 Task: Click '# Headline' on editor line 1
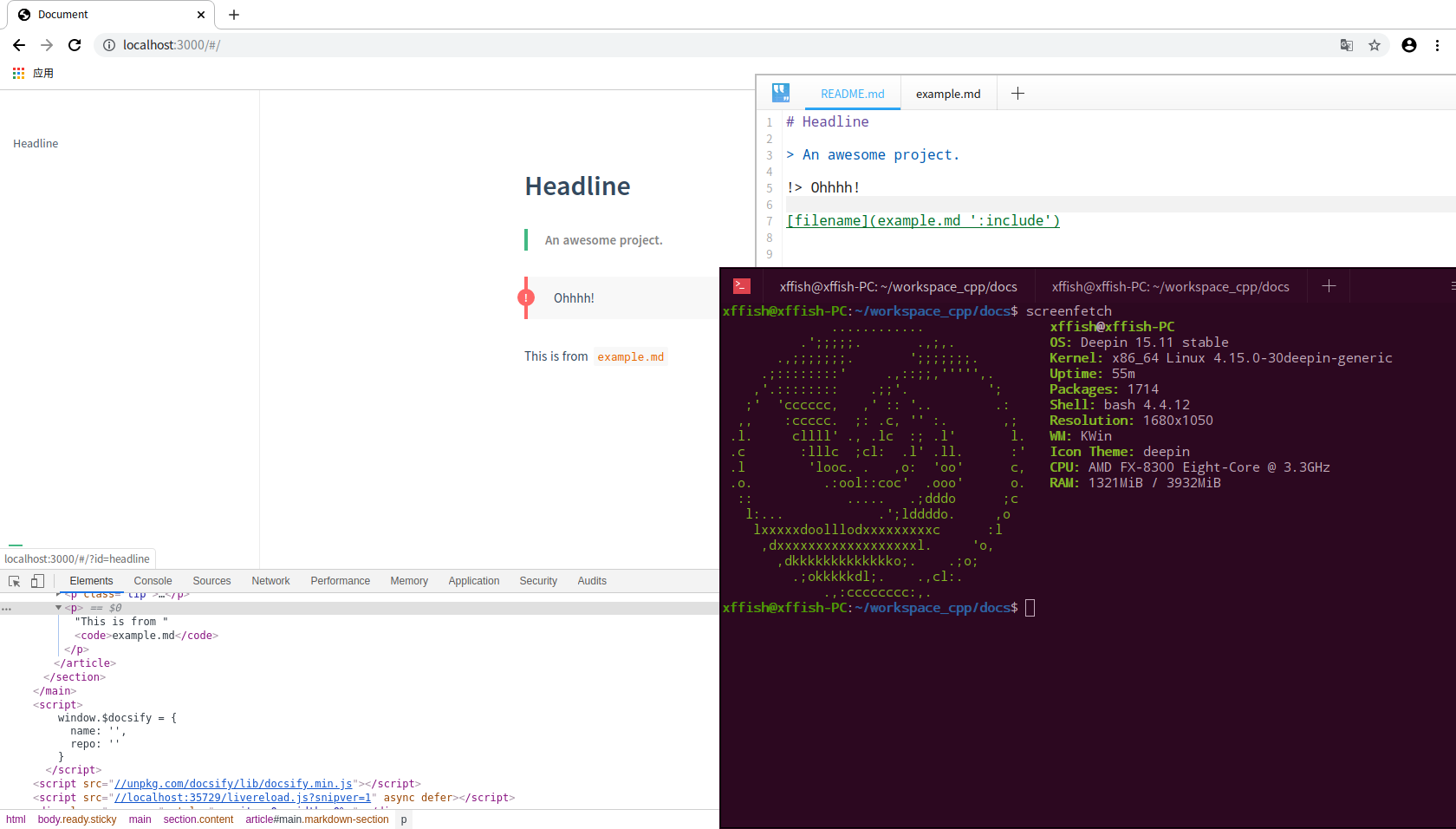click(x=827, y=122)
